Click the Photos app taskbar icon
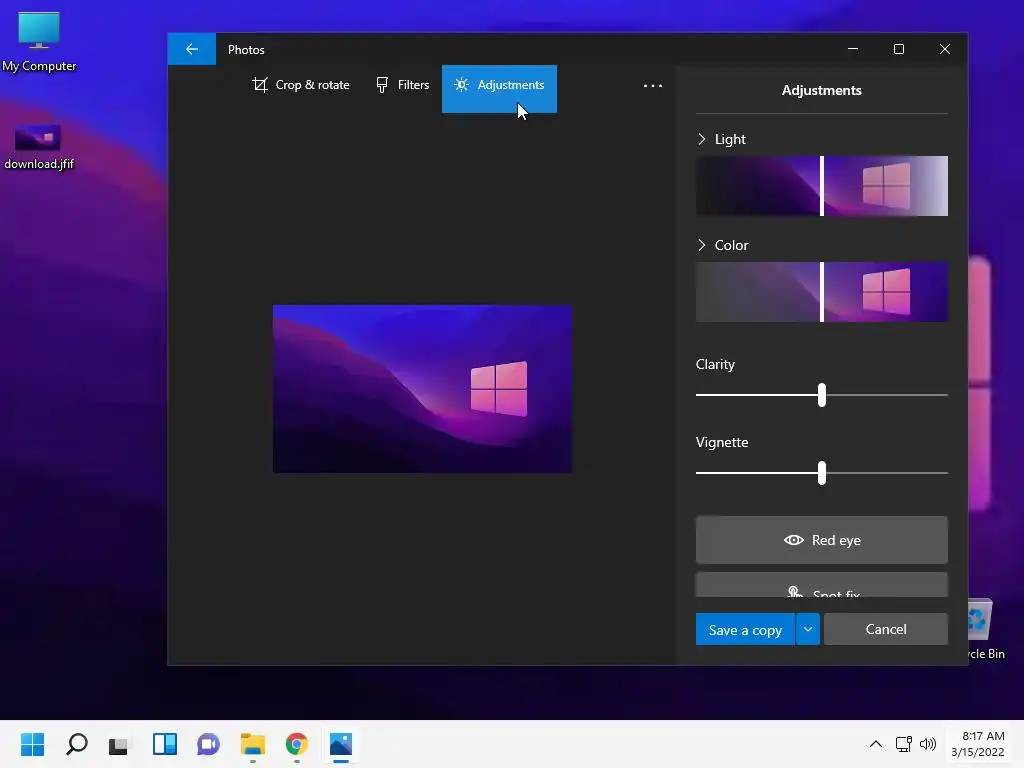Screen dimensions: 1024x768 341,744
